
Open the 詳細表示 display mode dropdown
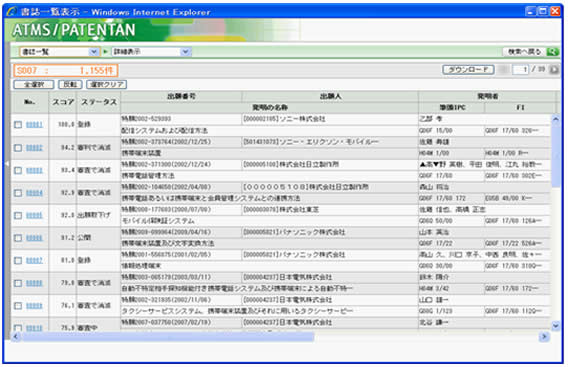[151, 52]
